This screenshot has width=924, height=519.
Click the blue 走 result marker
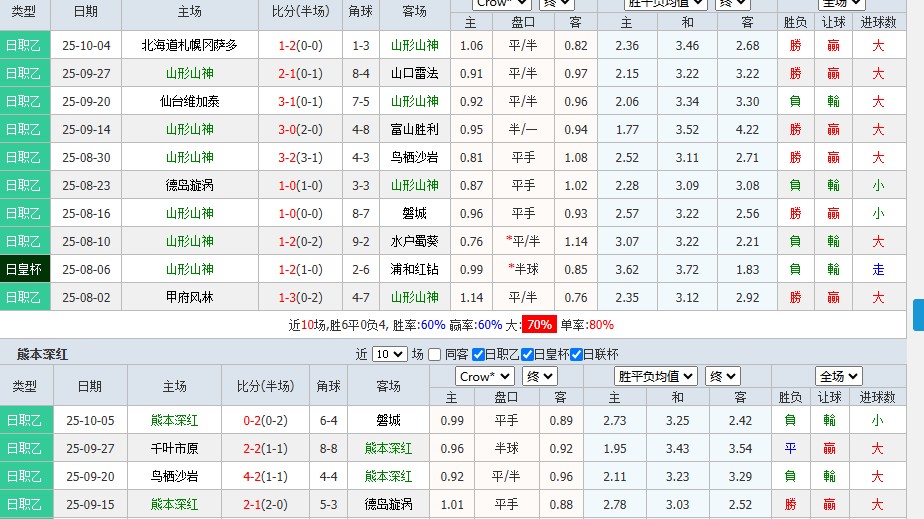(x=877, y=269)
